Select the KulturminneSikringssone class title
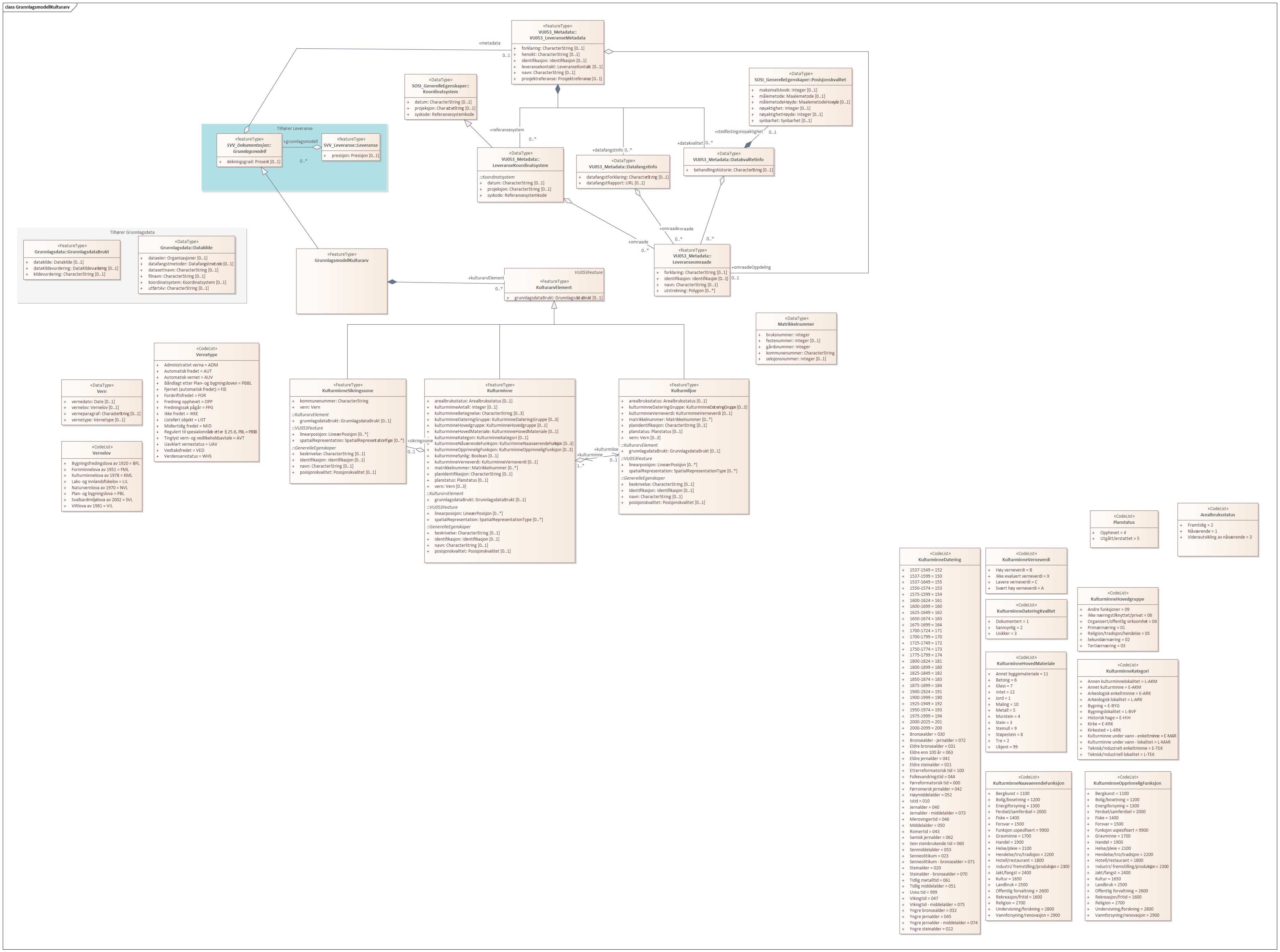Screen dimensions: 1280x952 pos(348,391)
